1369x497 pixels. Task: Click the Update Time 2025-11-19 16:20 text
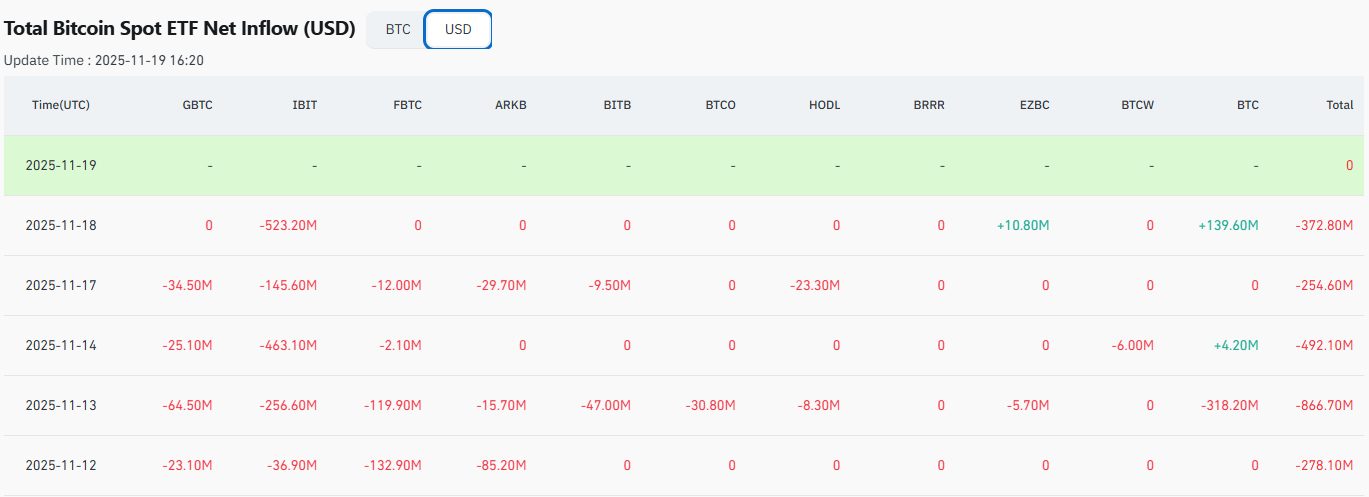pos(104,60)
